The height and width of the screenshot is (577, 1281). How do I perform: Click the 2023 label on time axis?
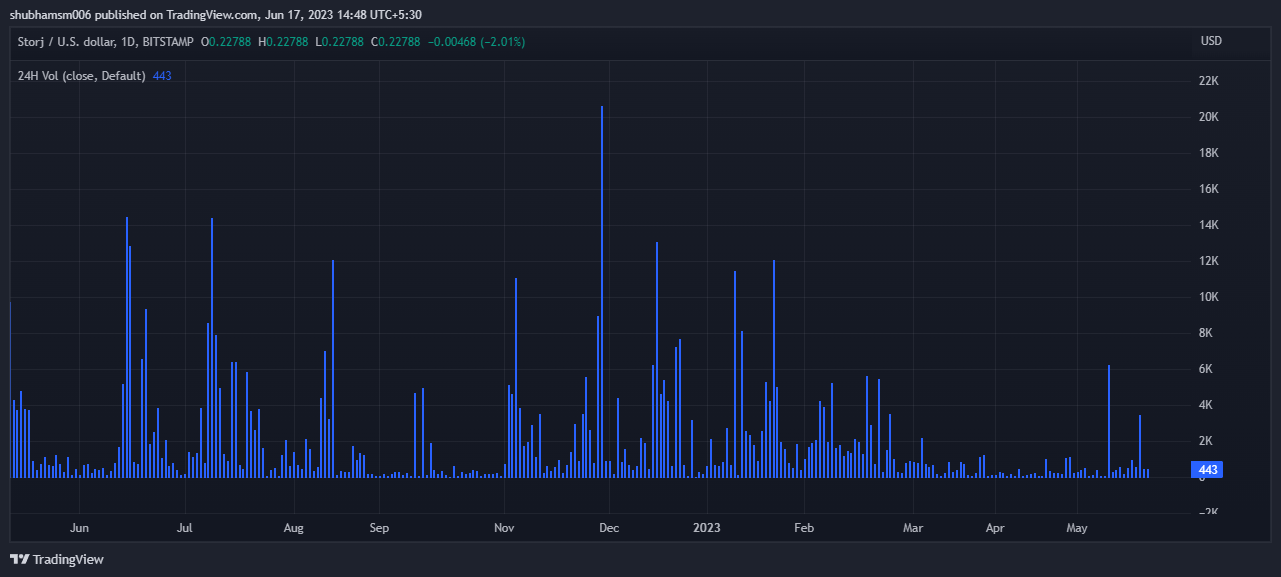[x=707, y=528]
